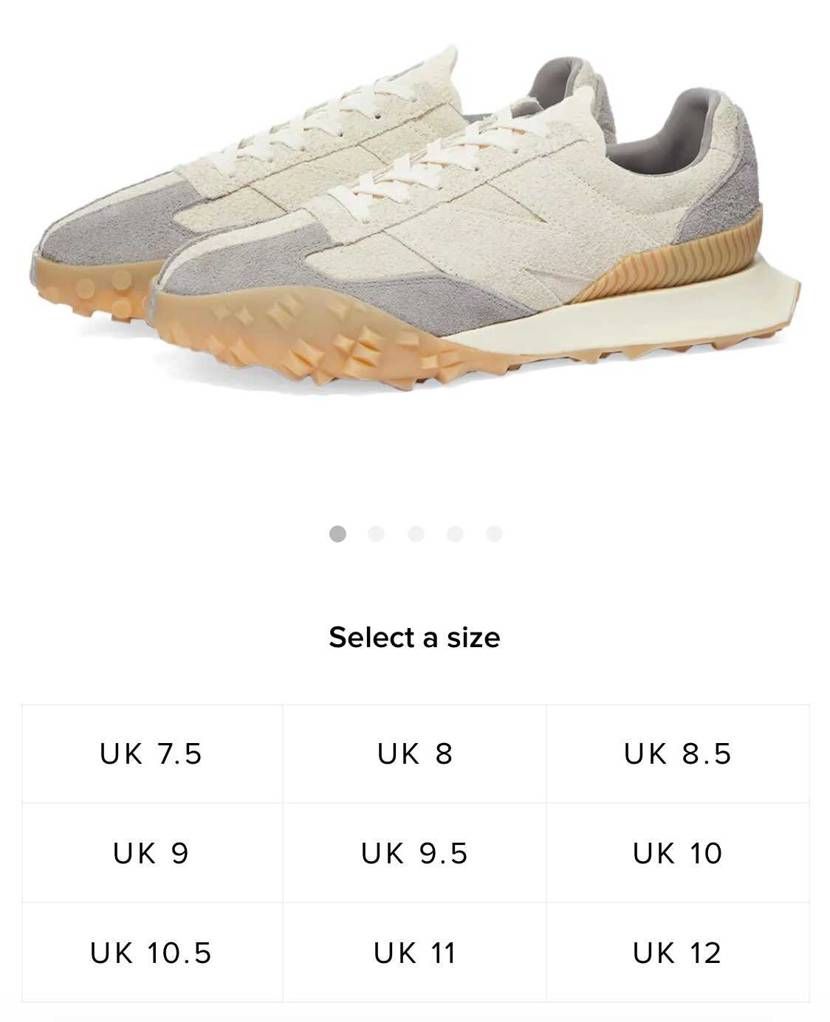Choose the UK 8 size option

click(x=415, y=753)
